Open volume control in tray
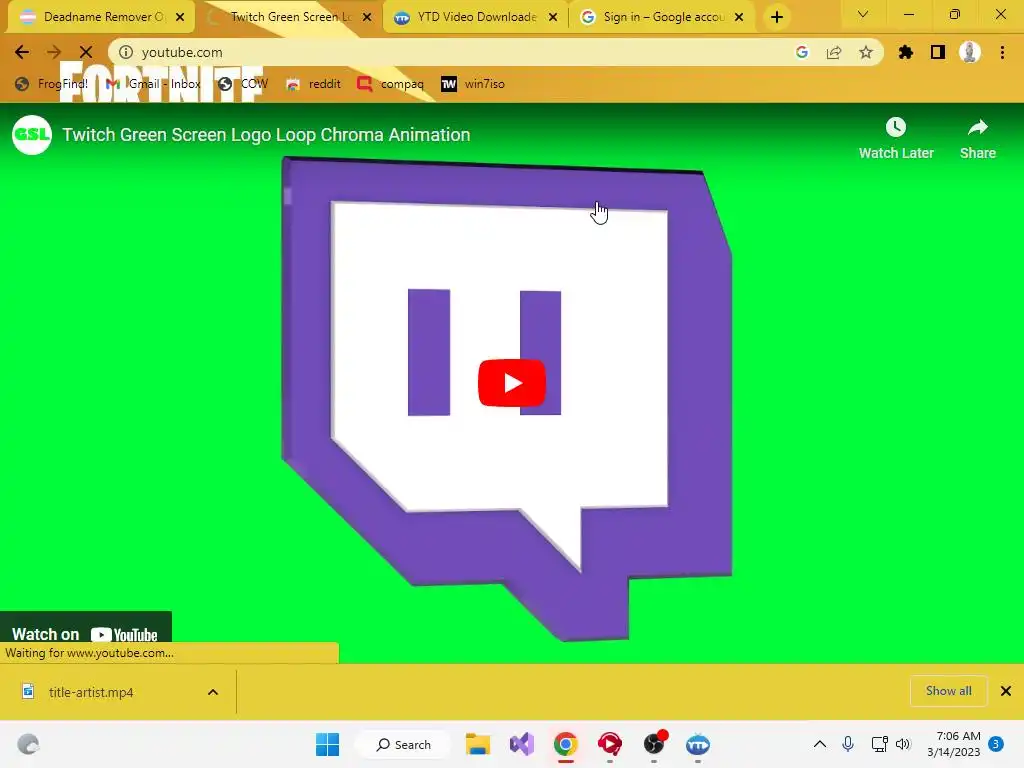1024x768 pixels. pyautogui.click(x=903, y=744)
